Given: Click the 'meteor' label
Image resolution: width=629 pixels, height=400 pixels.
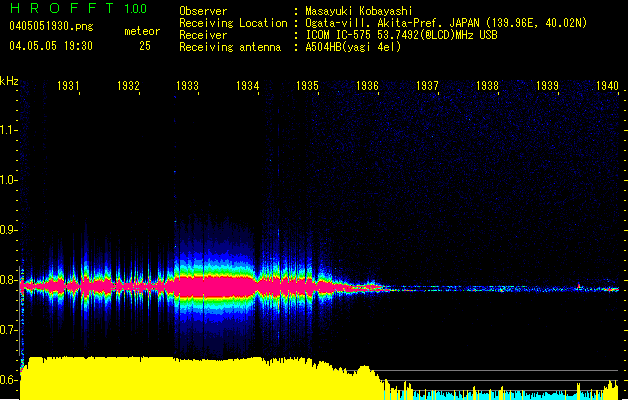Looking at the screenshot, I should [142, 31].
